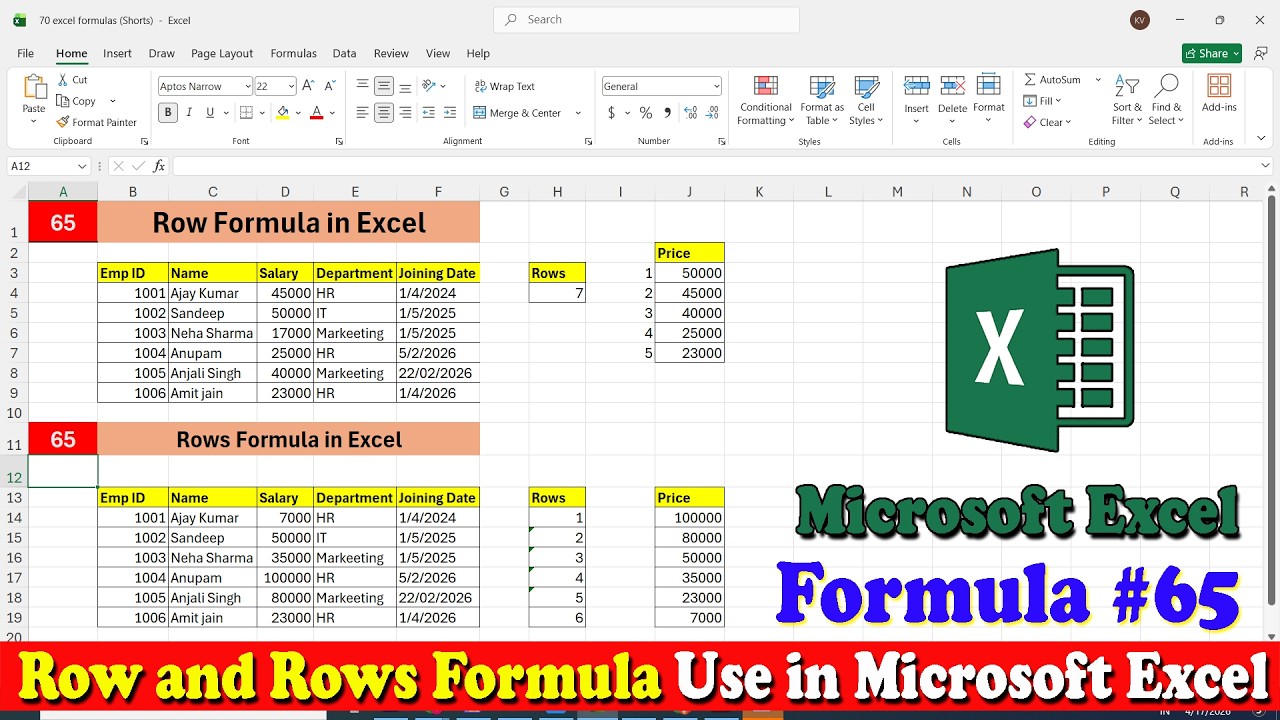Switch to the Page Layout tab

(x=222, y=54)
